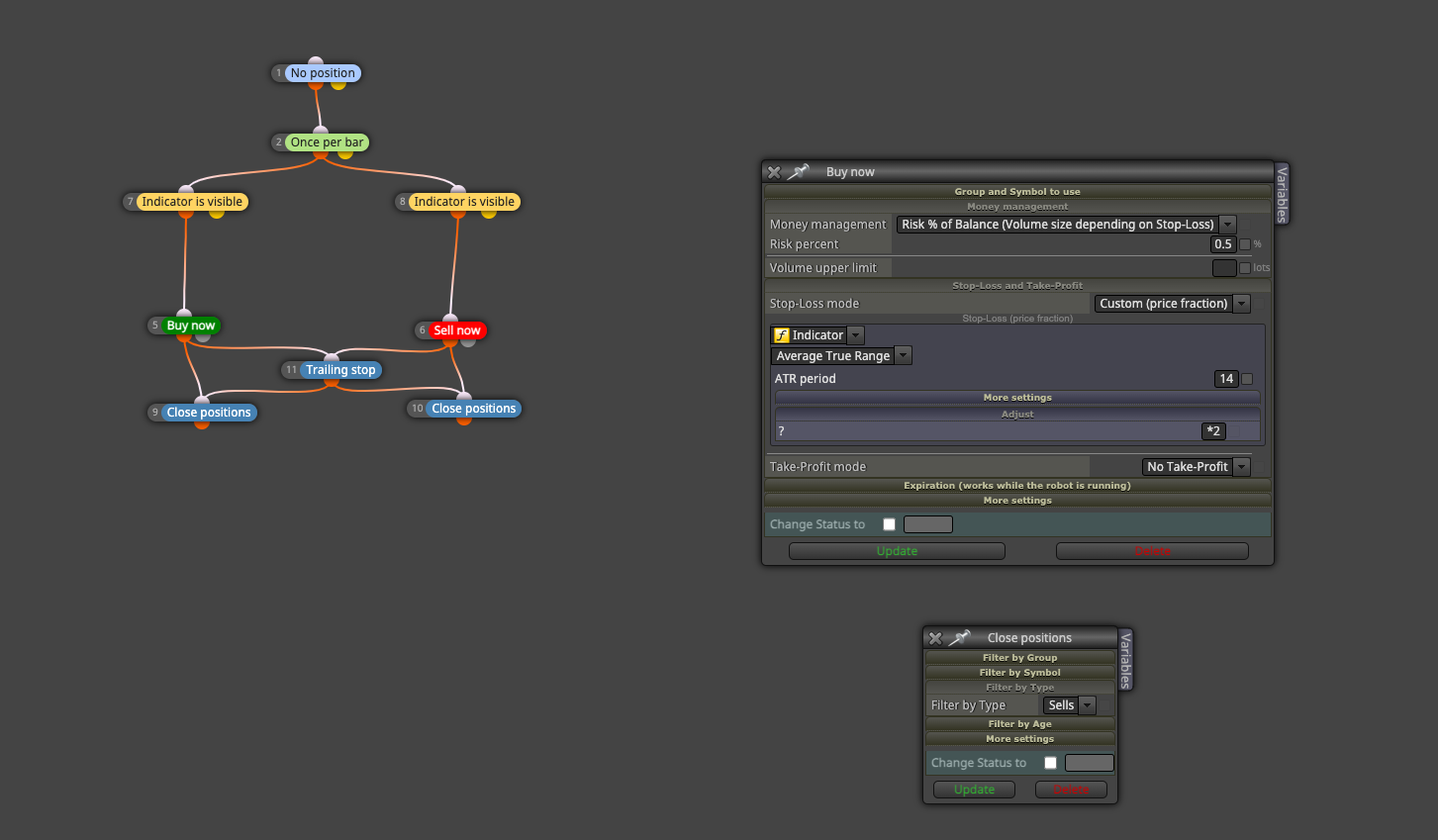Toggle the checkbox next to Volume upper limit lots
Image resolution: width=1438 pixels, height=840 pixels.
(1245, 268)
